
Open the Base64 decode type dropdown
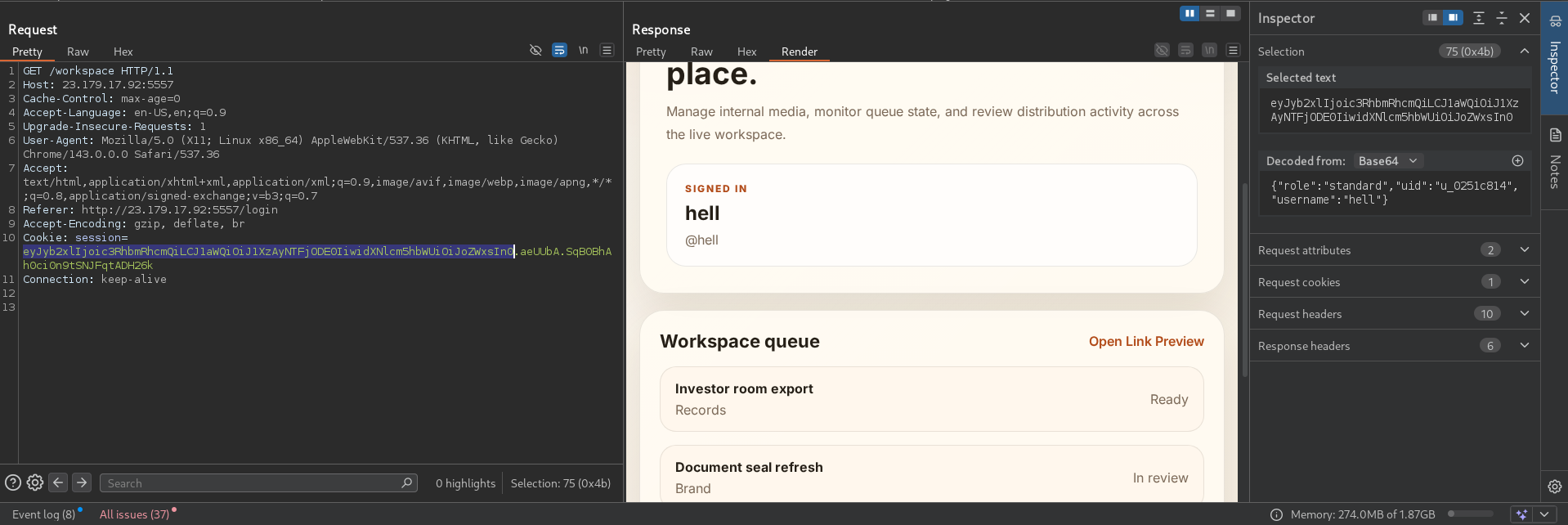pos(1388,161)
